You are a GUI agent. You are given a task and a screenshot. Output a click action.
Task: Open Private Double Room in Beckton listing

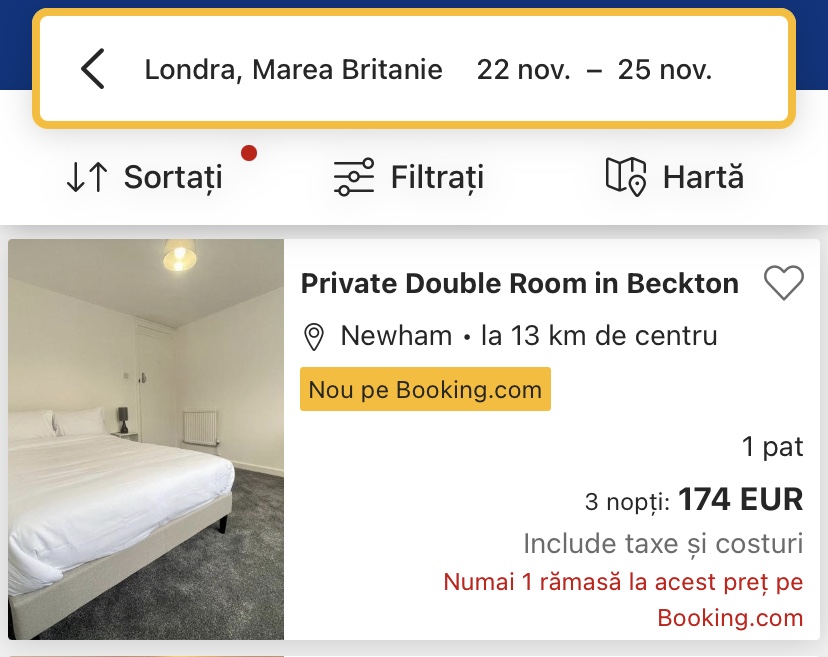[x=519, y=284]
